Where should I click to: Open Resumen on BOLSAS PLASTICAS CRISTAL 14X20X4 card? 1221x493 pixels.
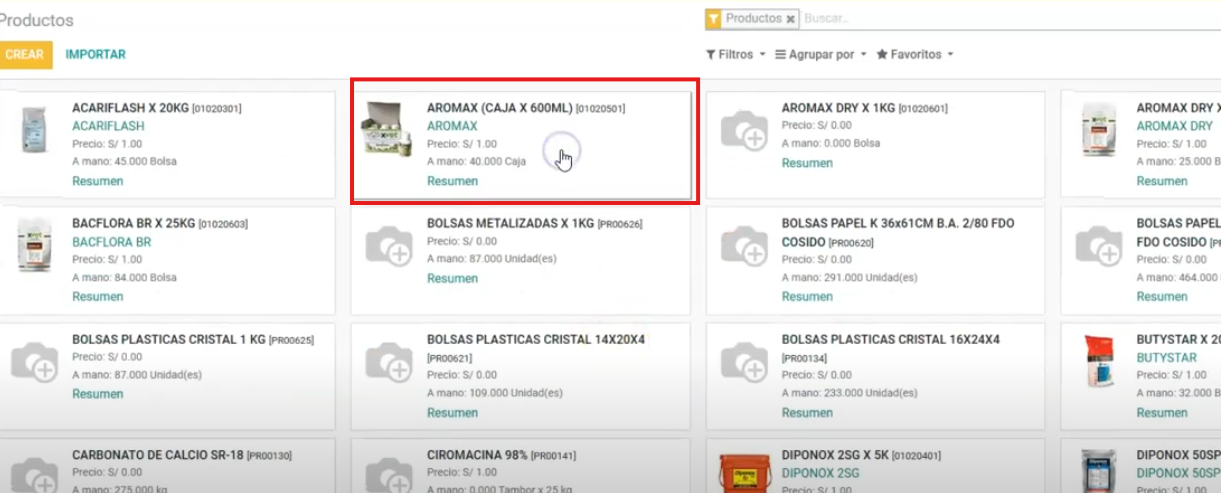452,412
